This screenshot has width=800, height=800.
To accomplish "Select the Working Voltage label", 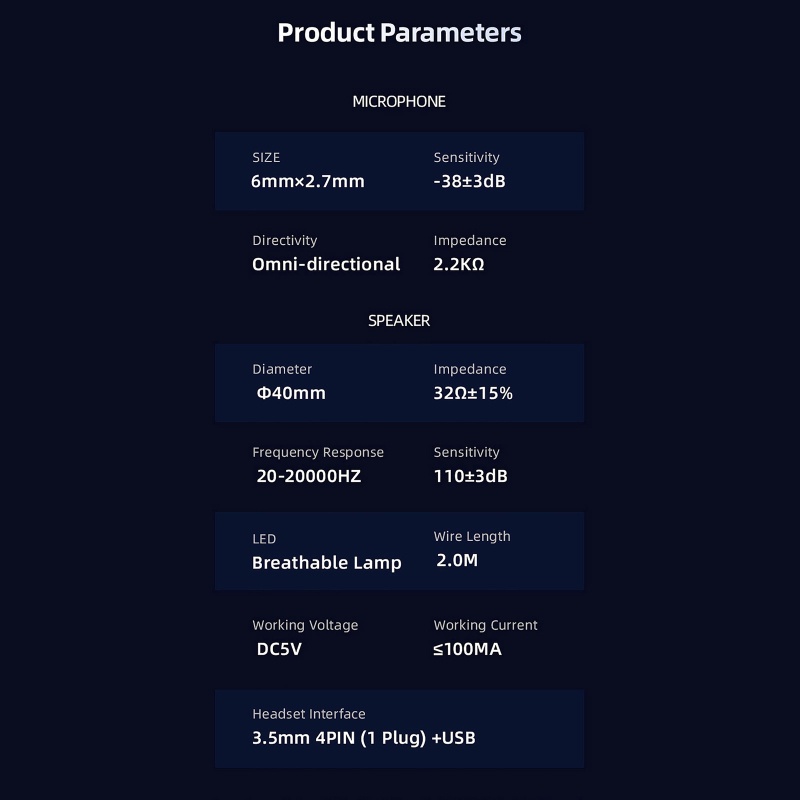I will (x=305, y=625).
